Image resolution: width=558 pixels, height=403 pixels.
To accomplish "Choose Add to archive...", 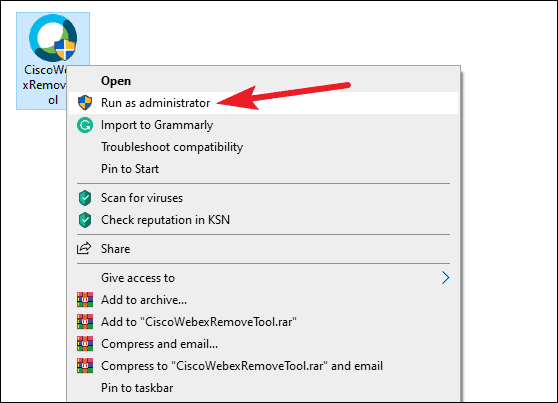I will click(x=263, y=300).
